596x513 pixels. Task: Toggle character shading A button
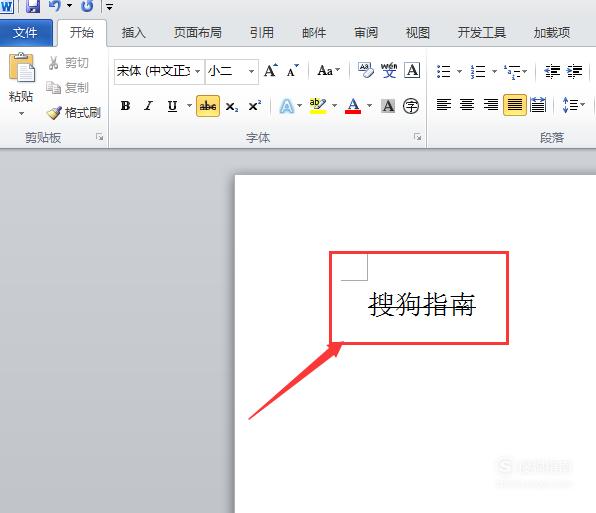tap(388, 106)
